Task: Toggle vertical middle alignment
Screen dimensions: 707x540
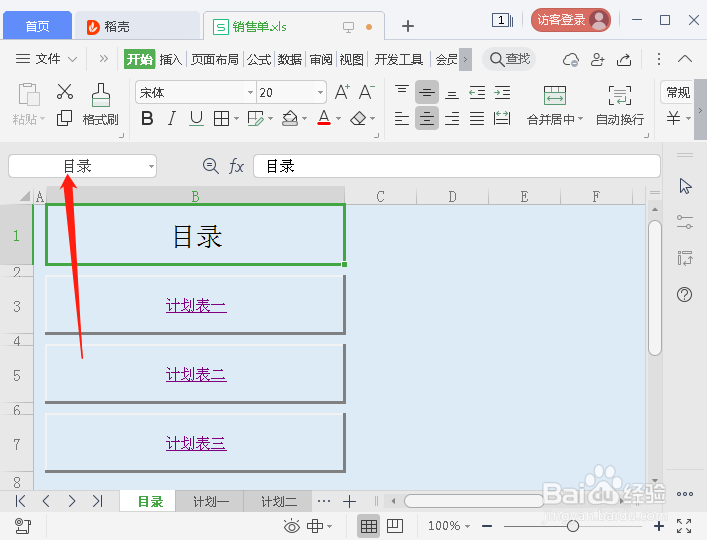Action: click(x=427, y=92)
